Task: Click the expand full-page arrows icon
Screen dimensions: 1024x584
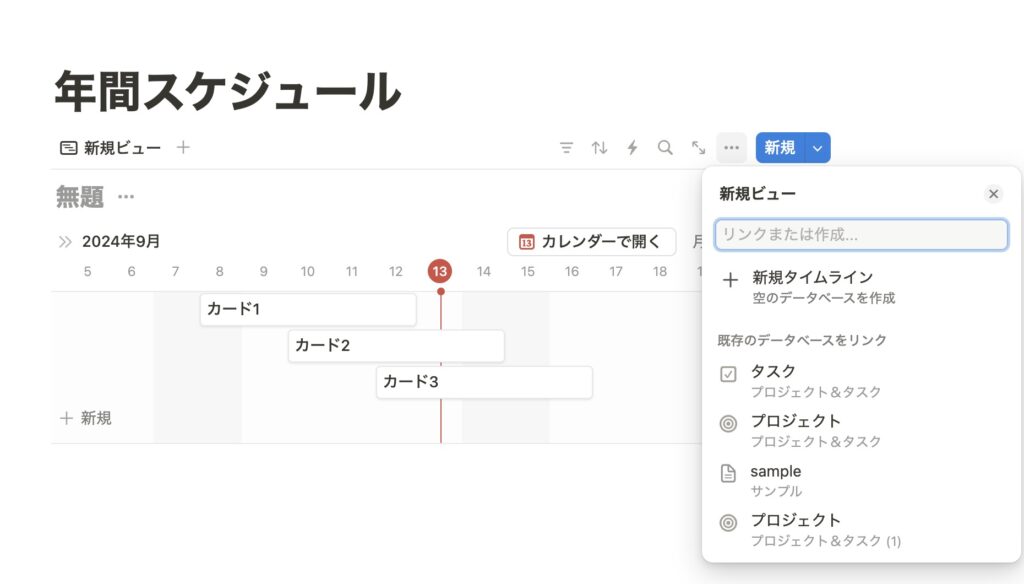Action: (x=698, y=148)
